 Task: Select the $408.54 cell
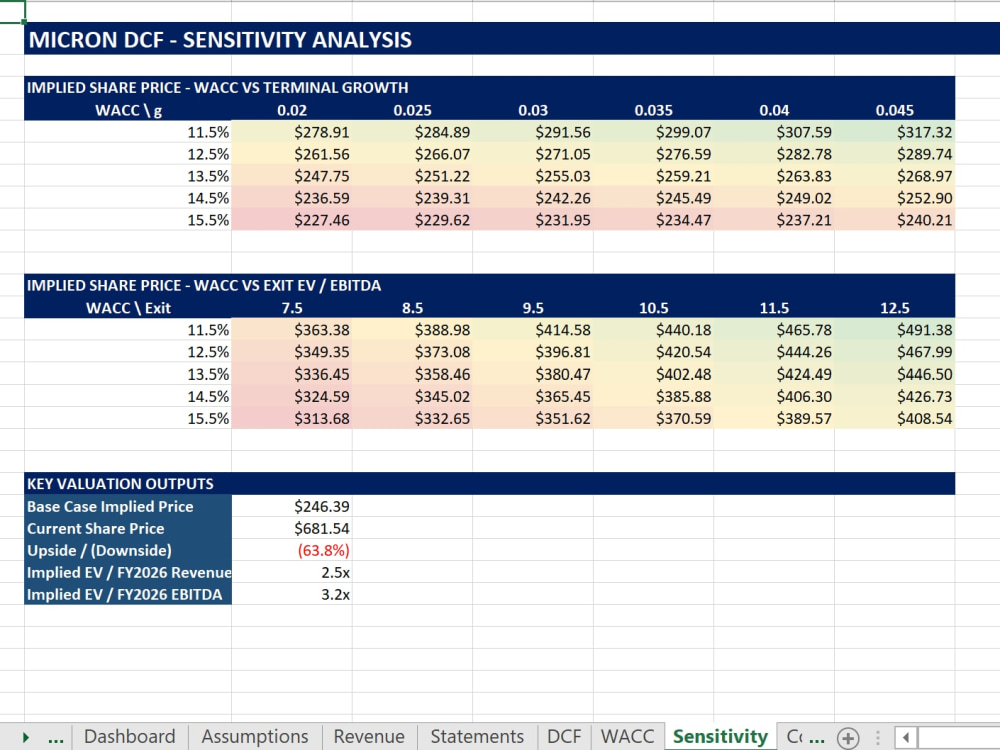click(x=895, y=418)
